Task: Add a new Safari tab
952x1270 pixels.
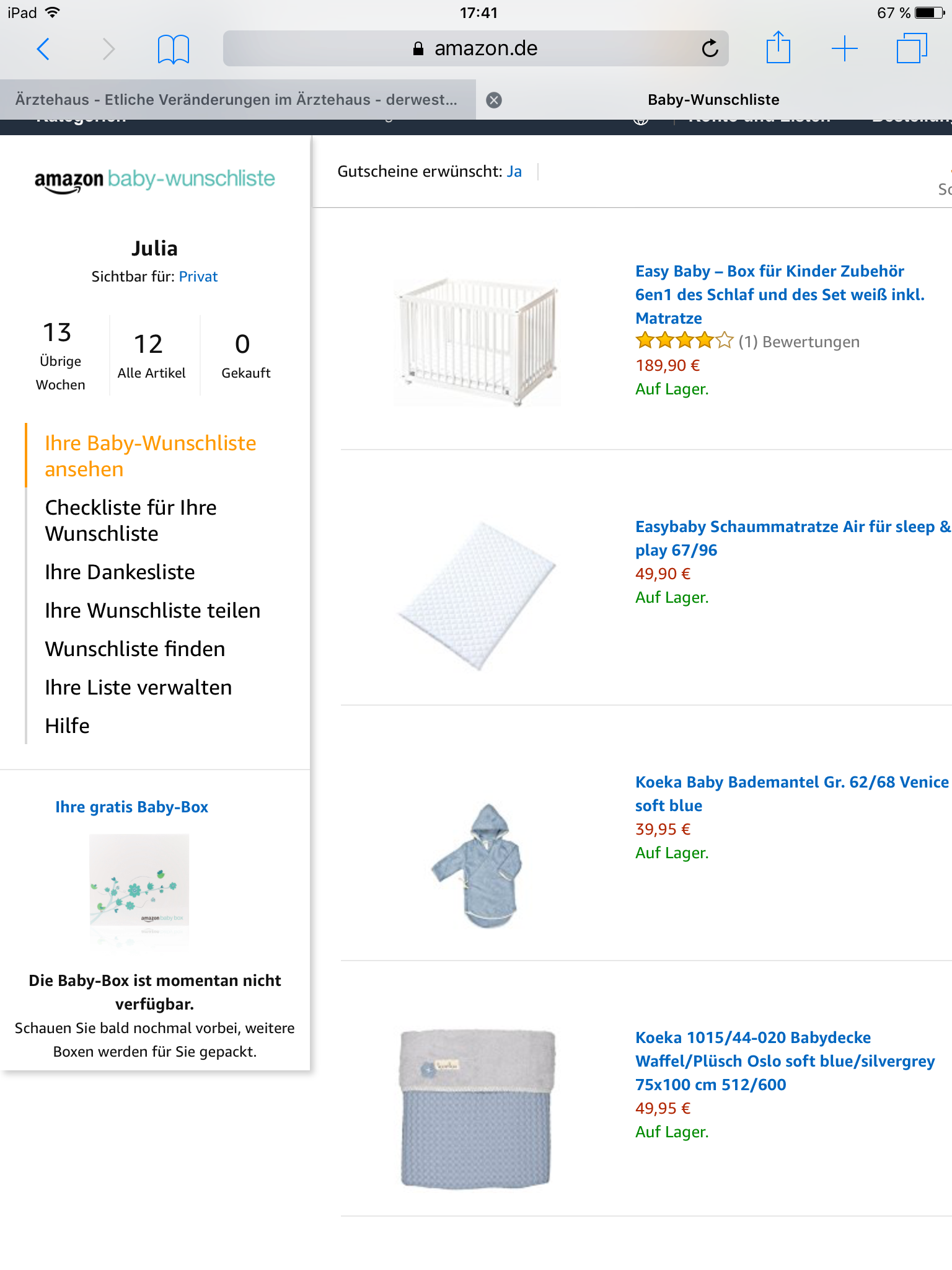Action: tap(844, 48)
